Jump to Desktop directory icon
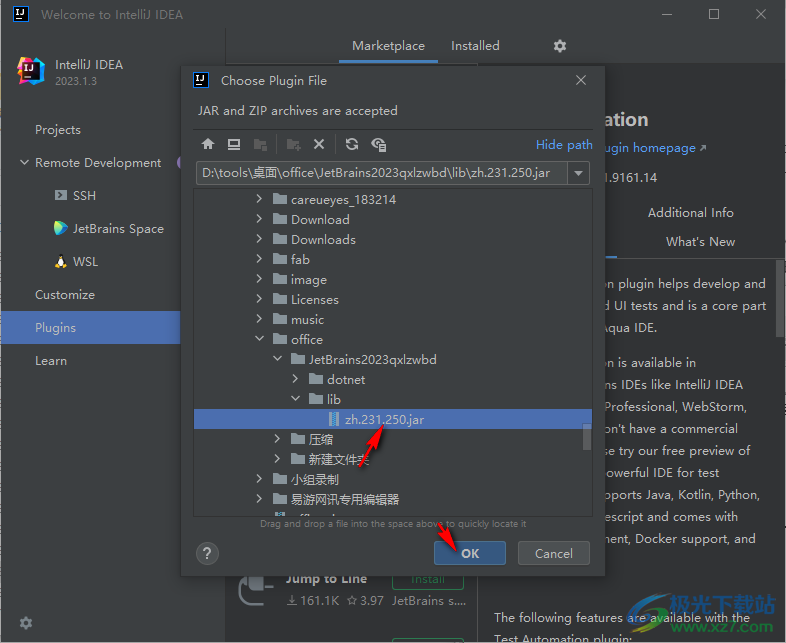The image size is (786, 643). click(x=234, y=145)
